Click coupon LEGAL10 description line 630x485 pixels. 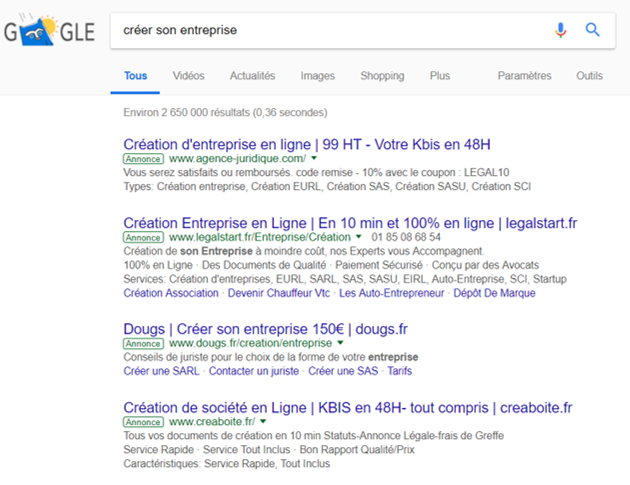pos(316,173)
